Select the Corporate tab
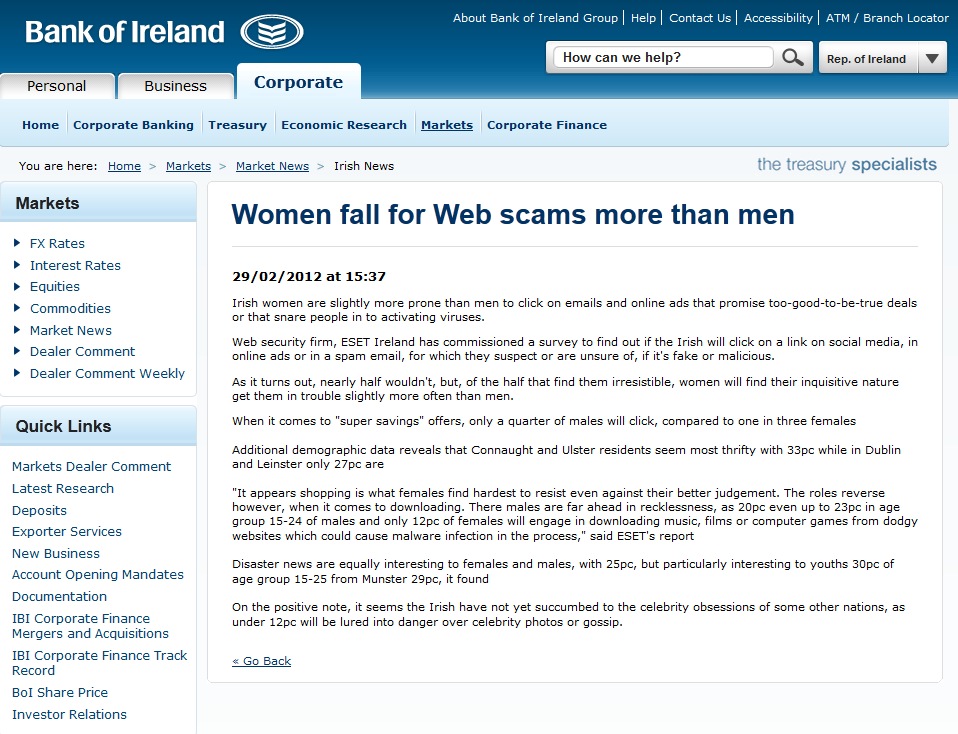 point(298,83)
